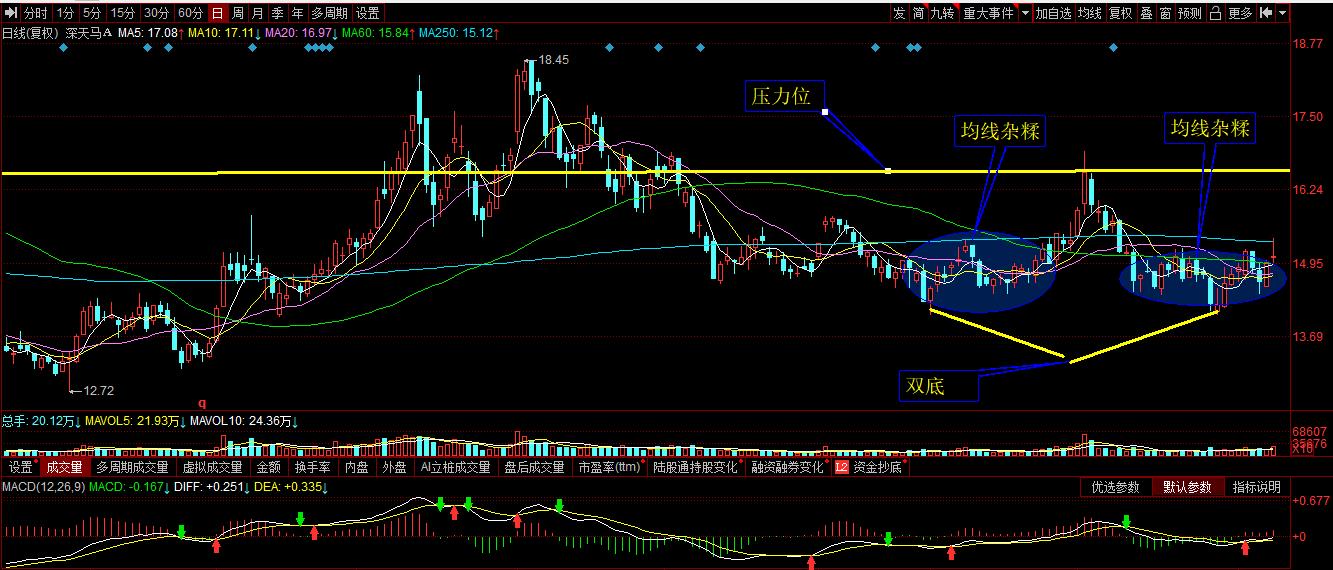Select the 换手率 turnover tab
Viewport: 1333px width, 570px height.
tap(313, 467)
